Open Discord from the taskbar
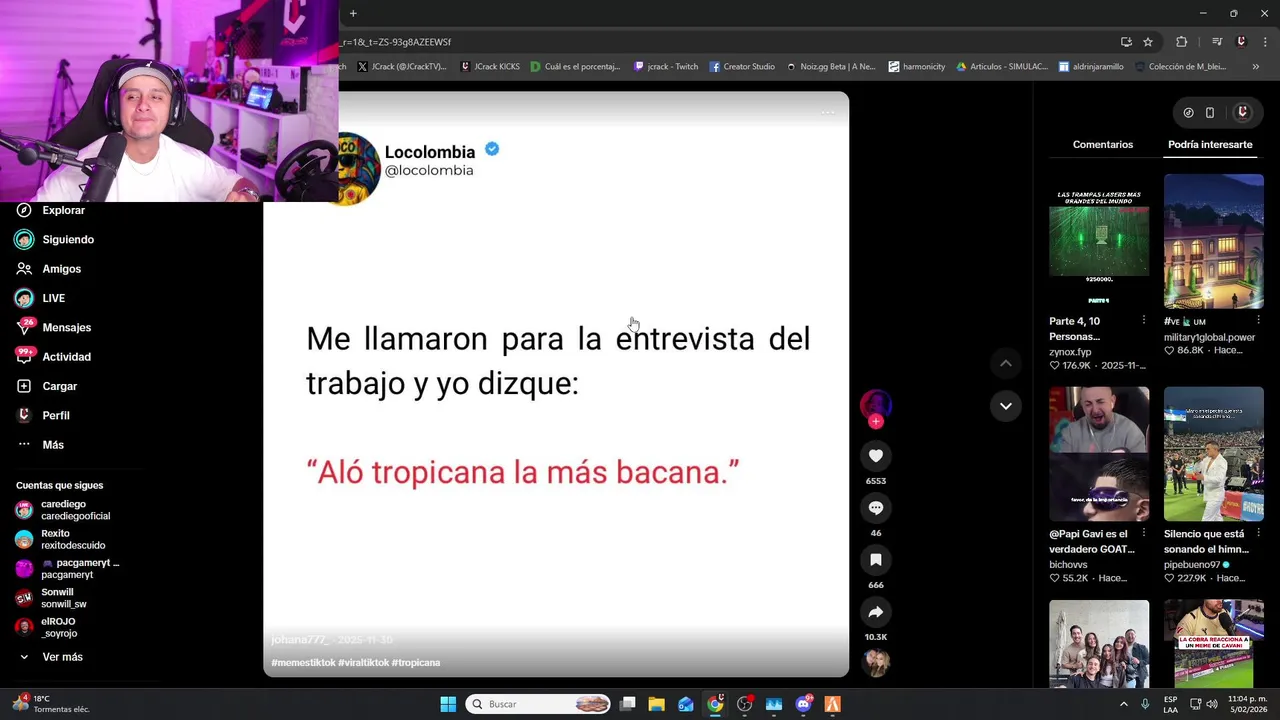This screenshot has width=1280, height=720. pos(803,704)
